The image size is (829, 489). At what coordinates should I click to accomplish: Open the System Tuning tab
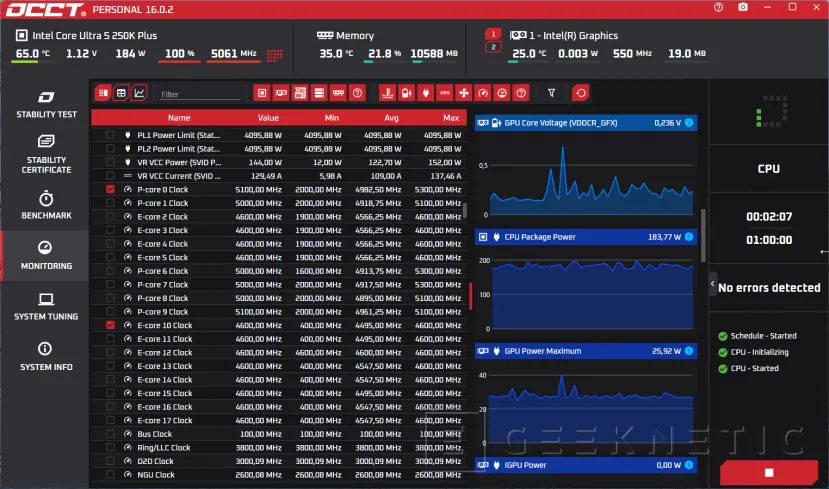coord(45,306)
